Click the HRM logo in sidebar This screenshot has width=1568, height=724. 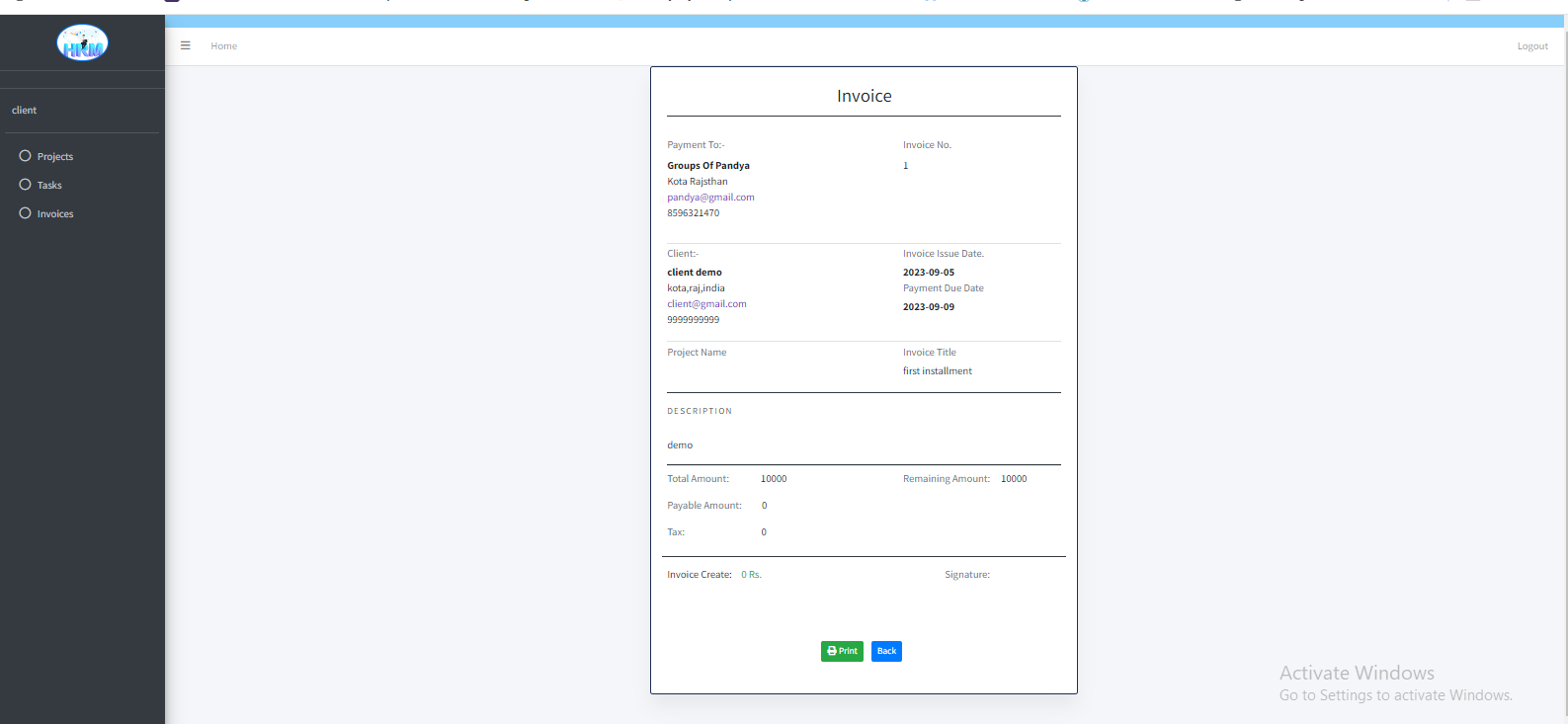tap(82, 42)
